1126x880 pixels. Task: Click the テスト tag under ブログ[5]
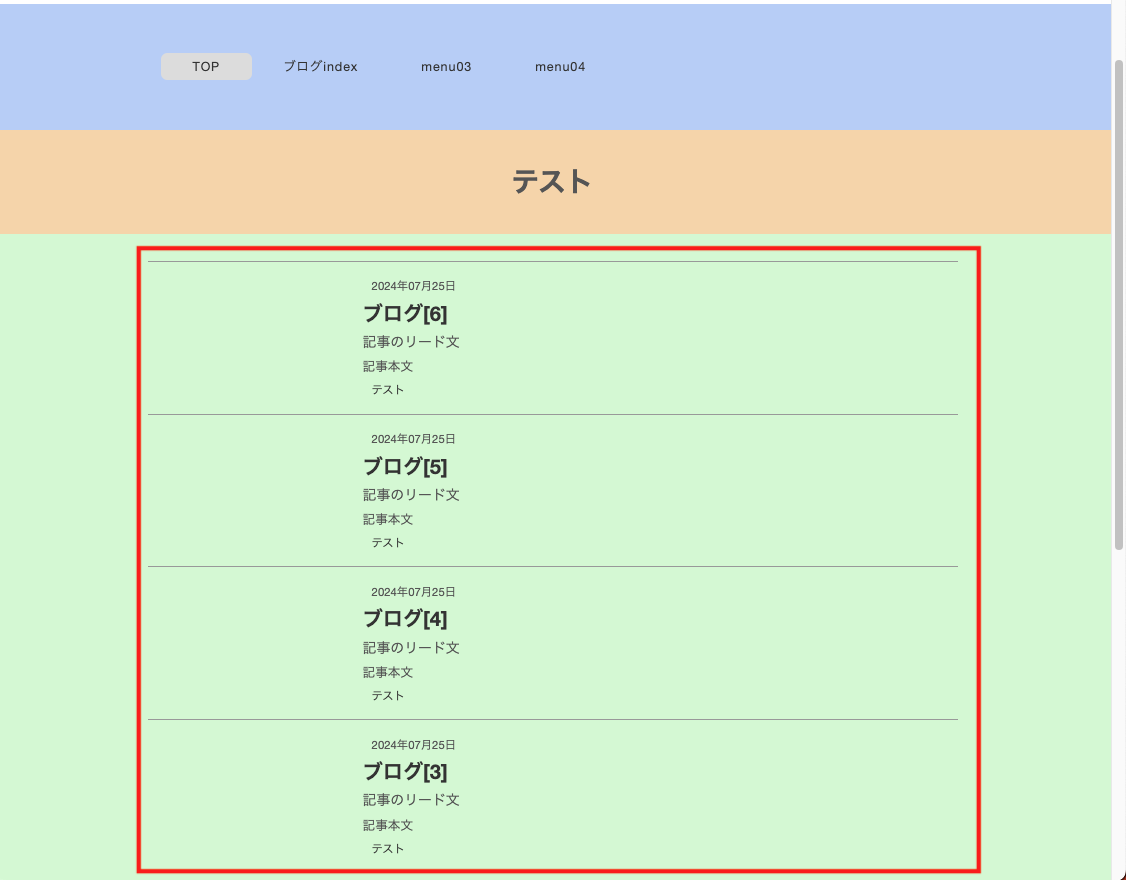point(388,543)
